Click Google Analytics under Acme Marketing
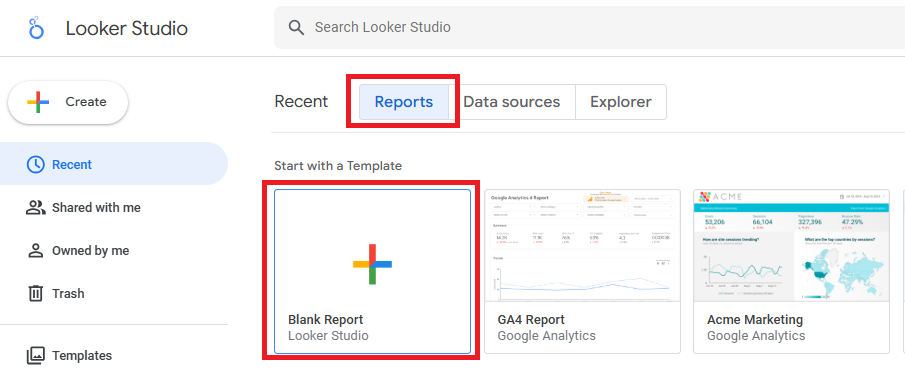Viewport: 905px width, 379px height. tap(756, 335)
